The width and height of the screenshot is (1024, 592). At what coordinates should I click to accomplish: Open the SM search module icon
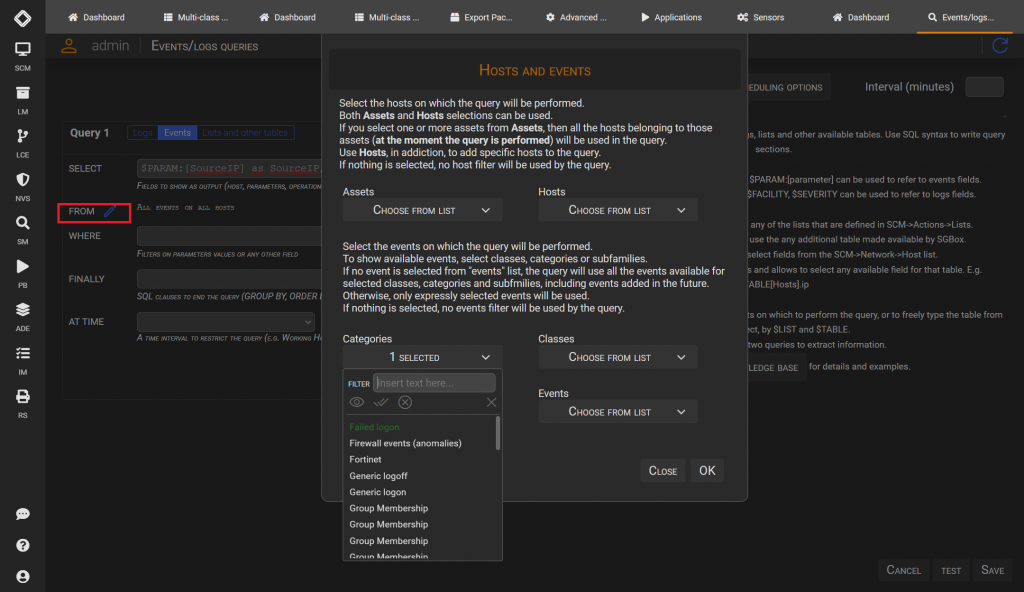[x=22, y=223]
